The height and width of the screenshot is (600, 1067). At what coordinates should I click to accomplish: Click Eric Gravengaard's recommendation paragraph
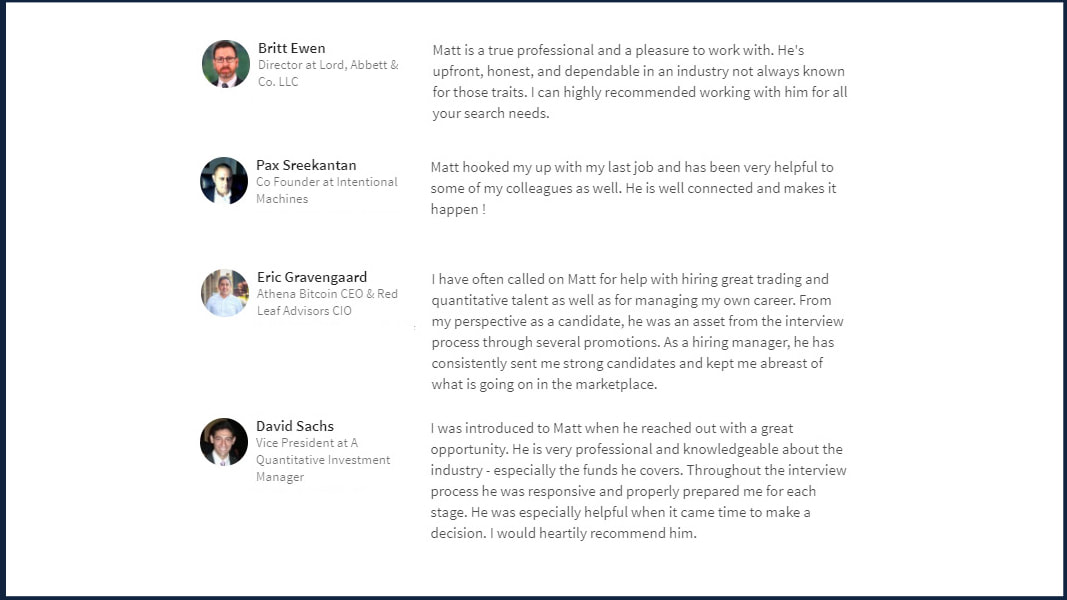637,332
